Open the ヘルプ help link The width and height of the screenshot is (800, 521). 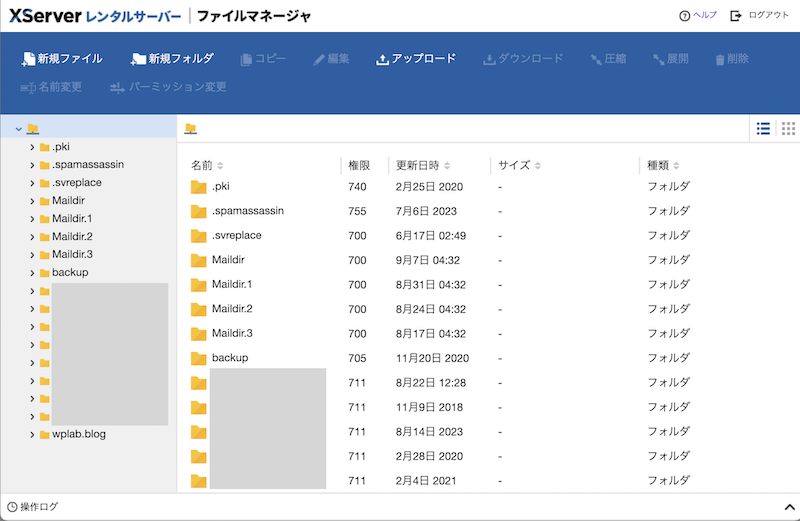pos(698,16)
